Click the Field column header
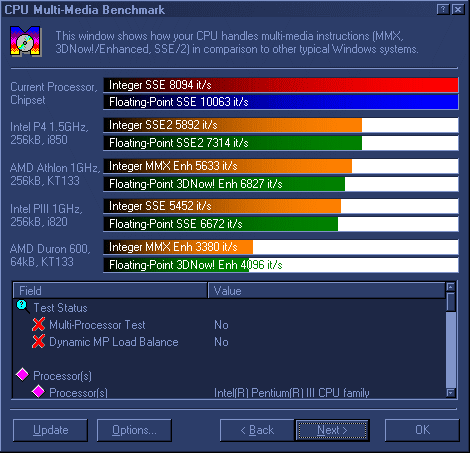 pyautogui.click(x=110, y=291)
